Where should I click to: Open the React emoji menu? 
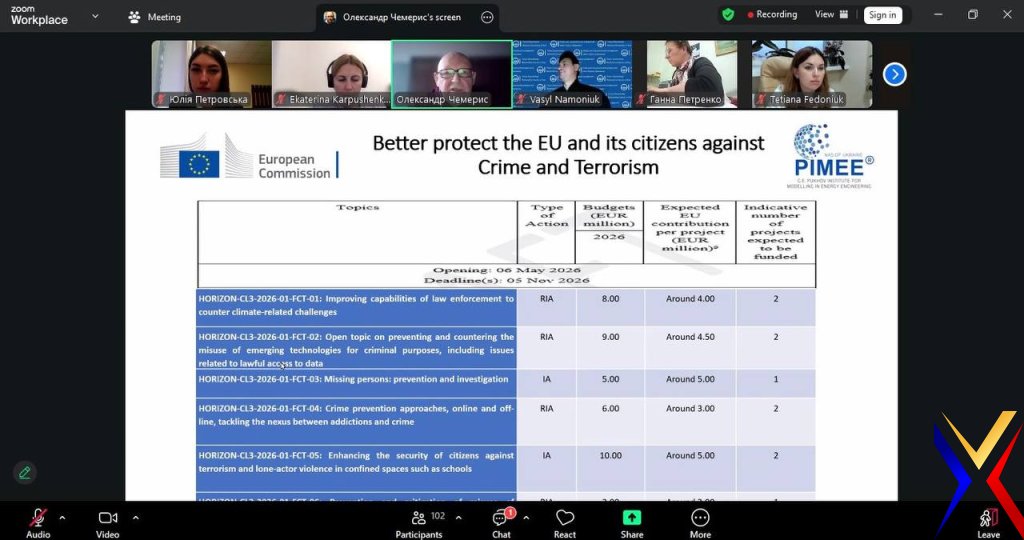point(565,519)
